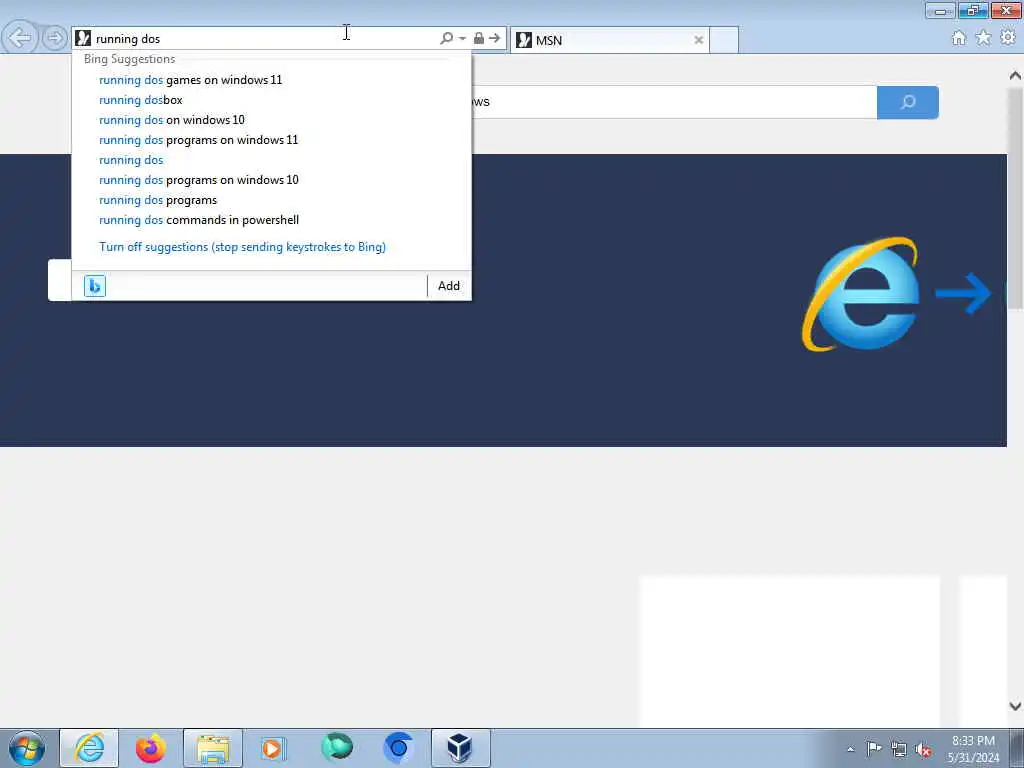1024x768 pixels.
Task: Click Turn off suggestions link
Action: (x=242, y=247)
